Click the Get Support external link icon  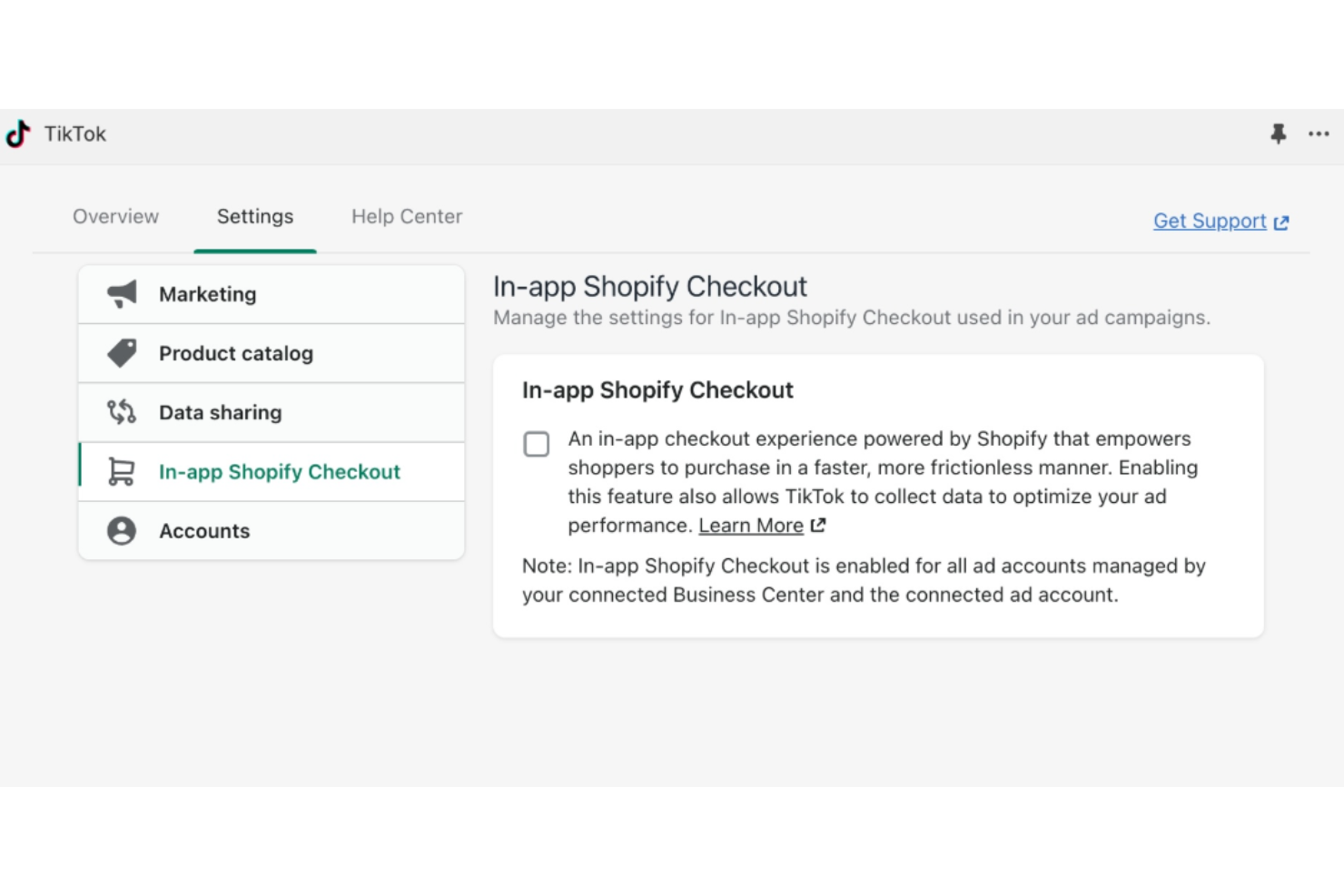(1281, 222)
